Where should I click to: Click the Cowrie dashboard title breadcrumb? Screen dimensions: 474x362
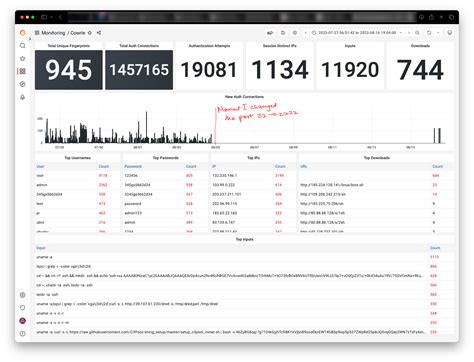[78, 33]
